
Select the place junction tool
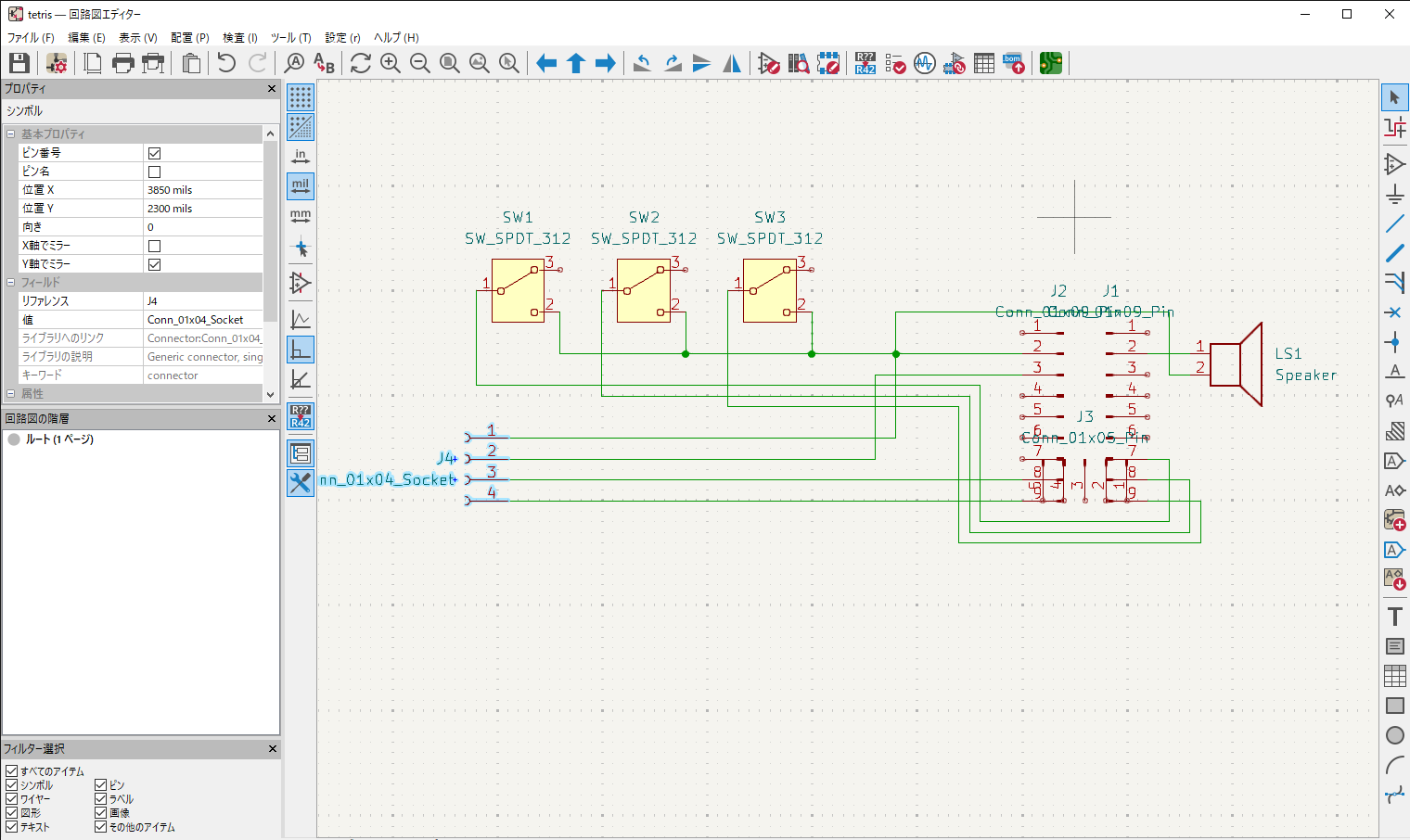click(1394, 342)
